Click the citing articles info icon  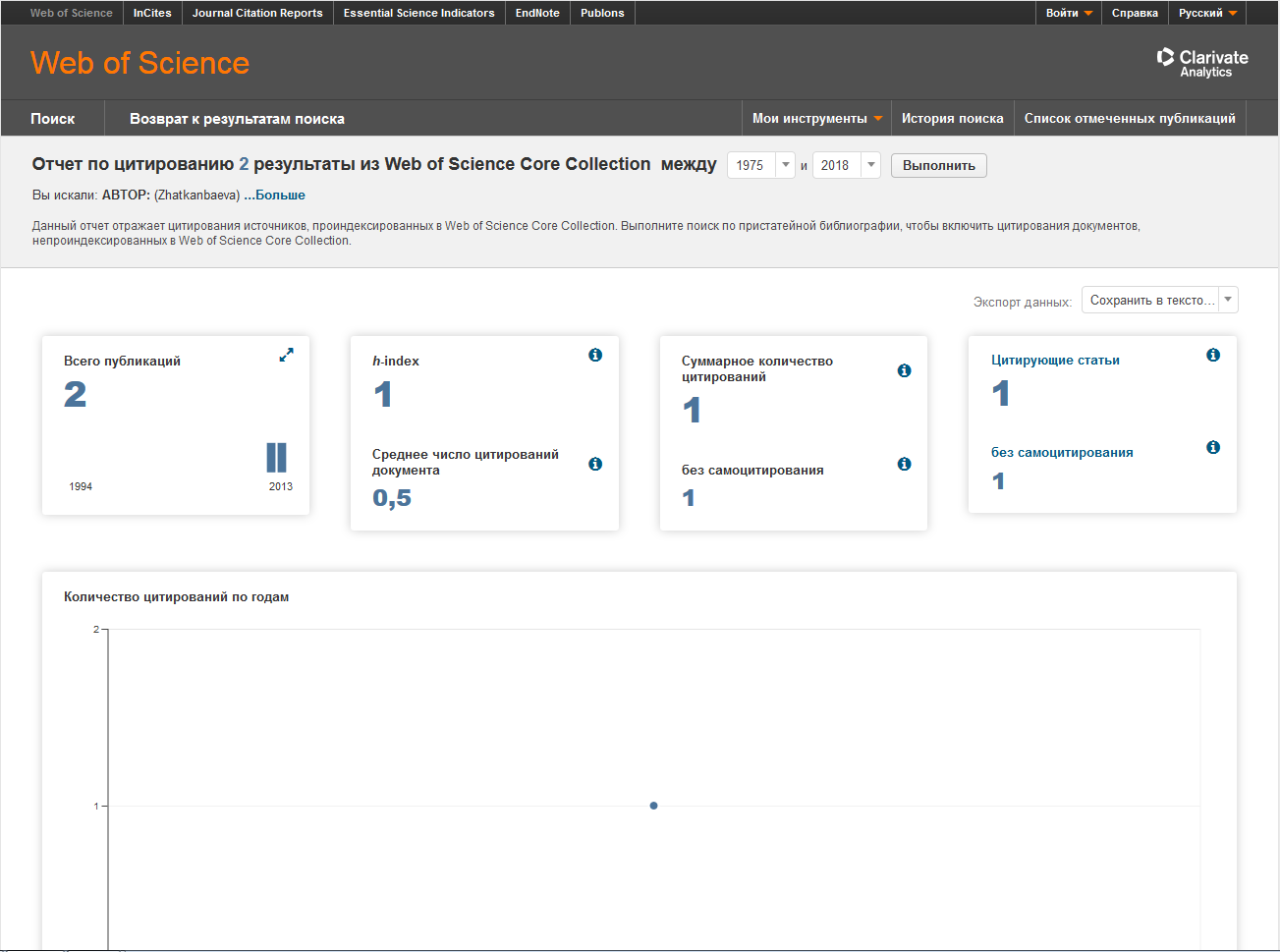point(1213,355)
